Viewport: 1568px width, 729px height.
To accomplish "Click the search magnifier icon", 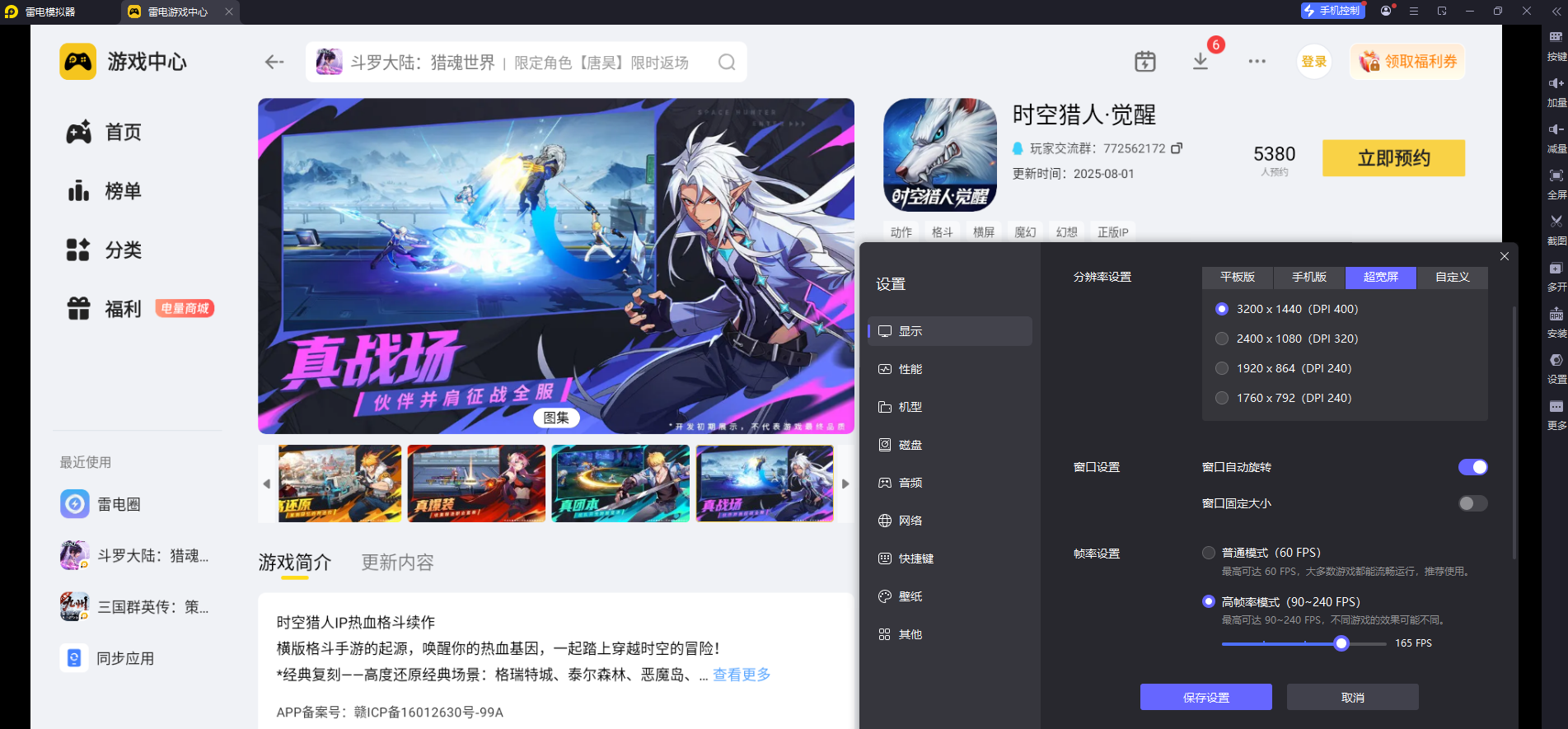I will 726,63.
